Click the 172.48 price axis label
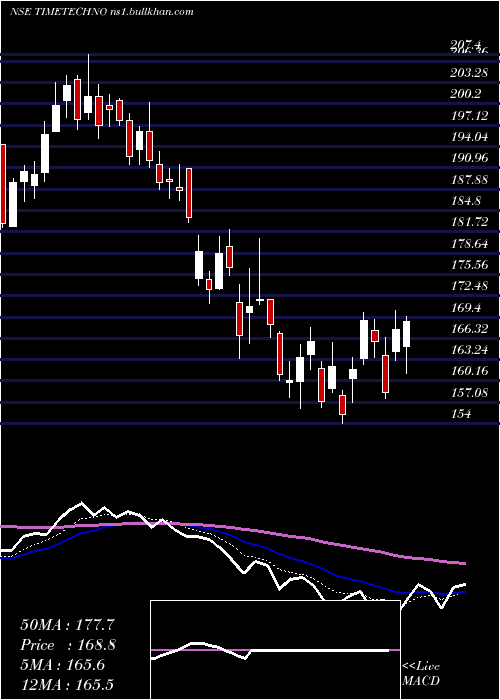Image resolution: width=500 pixels, height=700 pixels. point(469,286)
